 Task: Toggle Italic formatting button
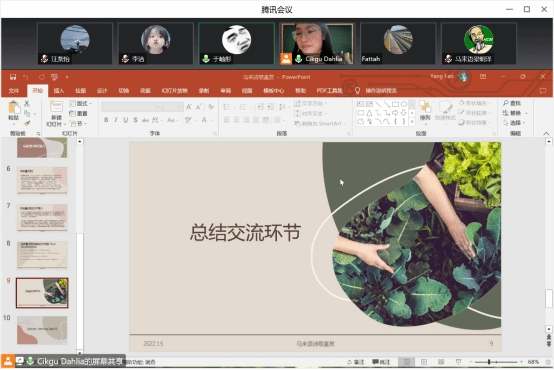click(116, 120)
